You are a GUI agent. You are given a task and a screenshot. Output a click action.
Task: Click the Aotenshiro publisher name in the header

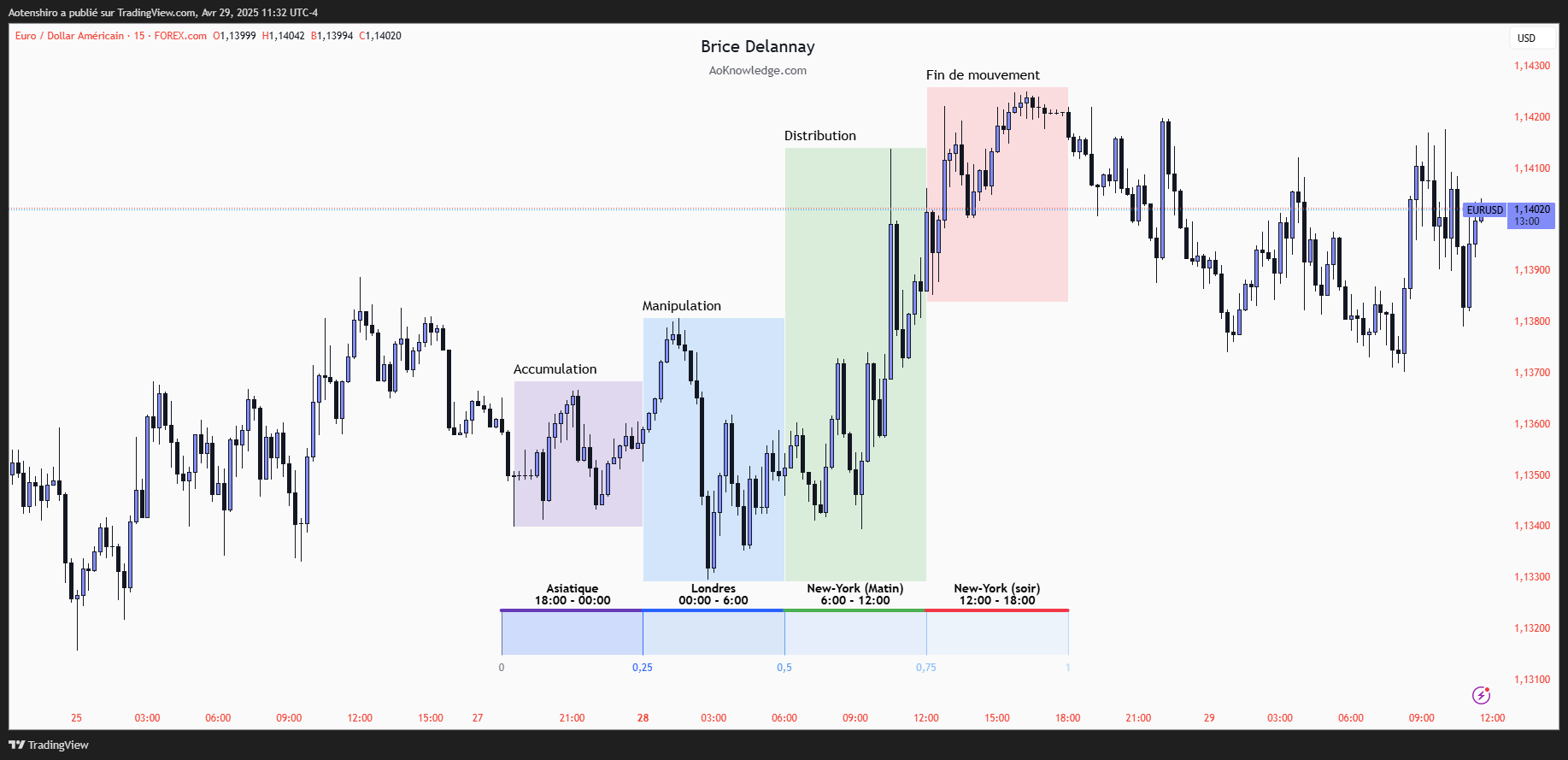(x=34, y=12)
